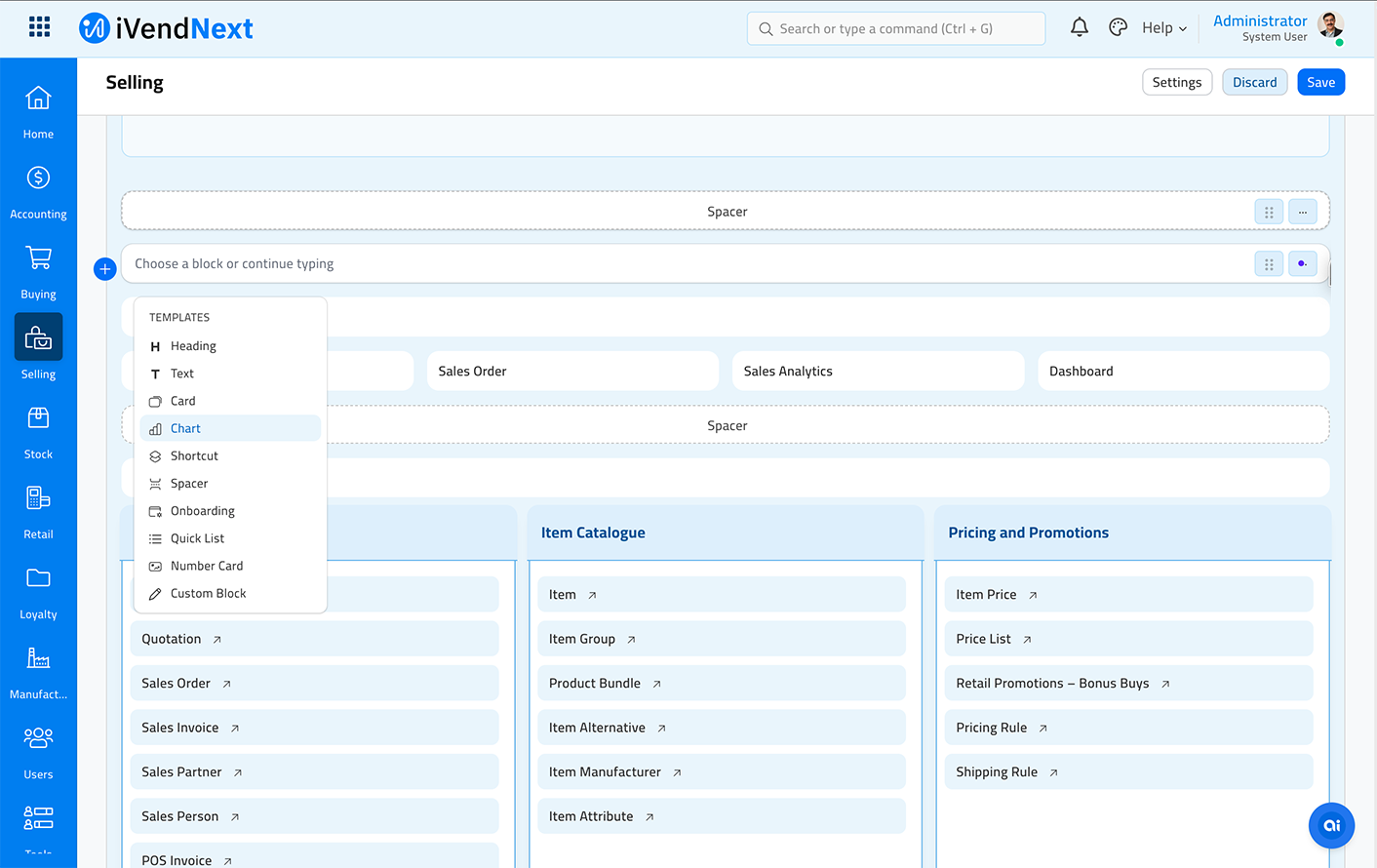This screenshot has height=868, width=1377.
Task: Click the Item Catalogue card heading
Action: (x=593, y=533)
